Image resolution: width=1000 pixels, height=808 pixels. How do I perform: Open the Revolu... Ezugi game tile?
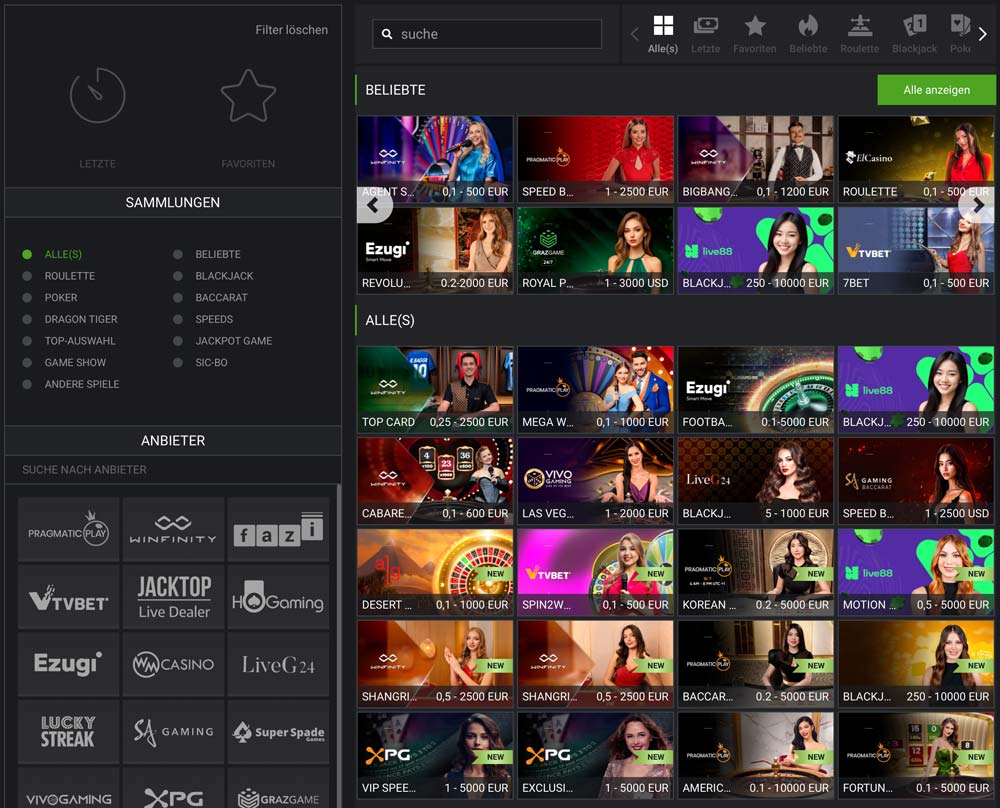435,251
